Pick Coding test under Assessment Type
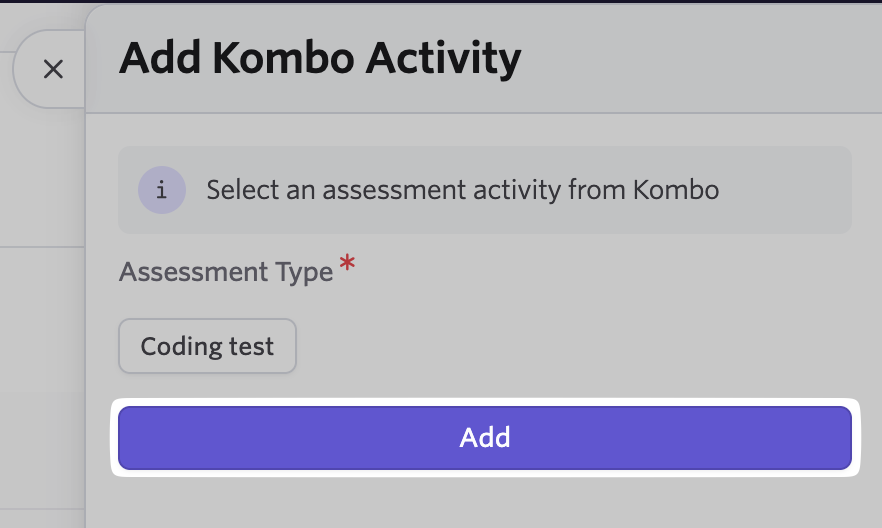 (x=208, y=346)
